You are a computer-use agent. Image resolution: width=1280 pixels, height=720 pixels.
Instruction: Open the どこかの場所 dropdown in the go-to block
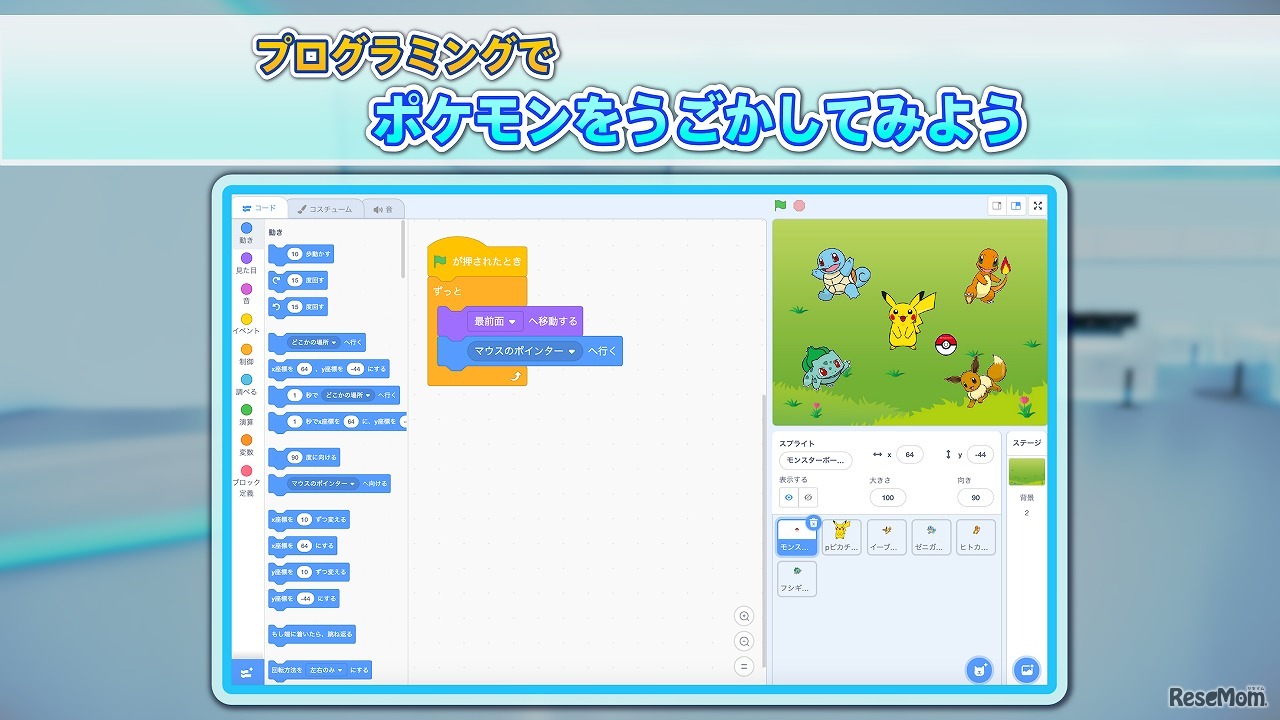(312, 342)
